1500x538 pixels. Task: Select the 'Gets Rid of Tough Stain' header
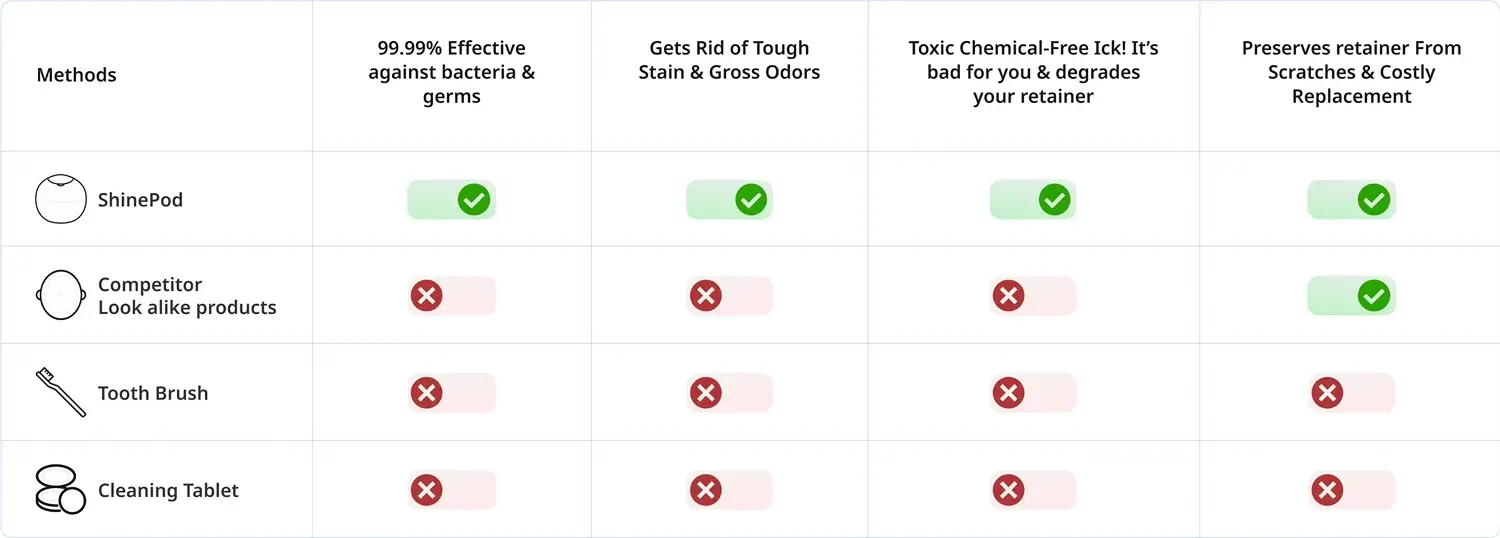click(729, 60)
